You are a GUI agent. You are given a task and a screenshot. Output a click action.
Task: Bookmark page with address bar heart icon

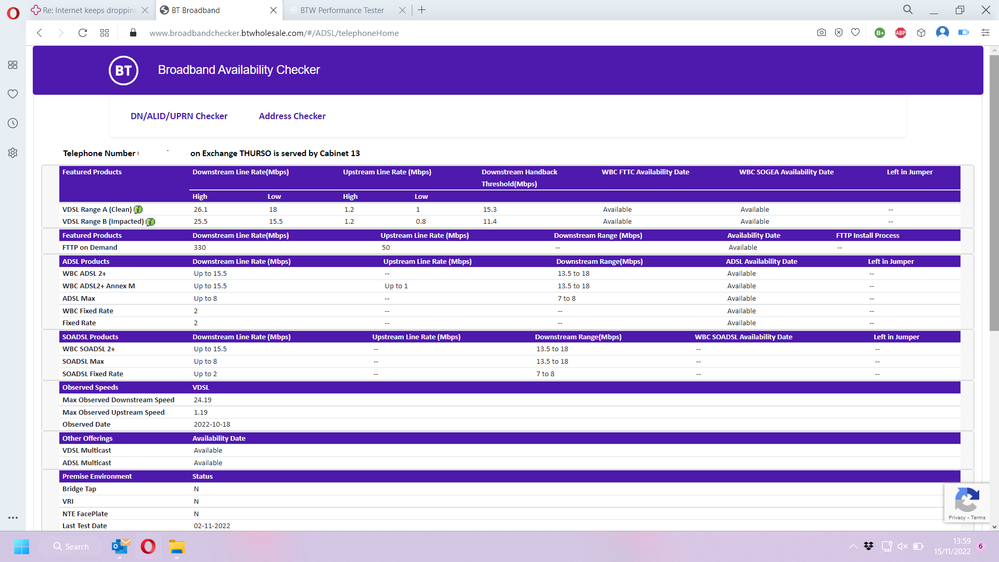click(855, 32)
